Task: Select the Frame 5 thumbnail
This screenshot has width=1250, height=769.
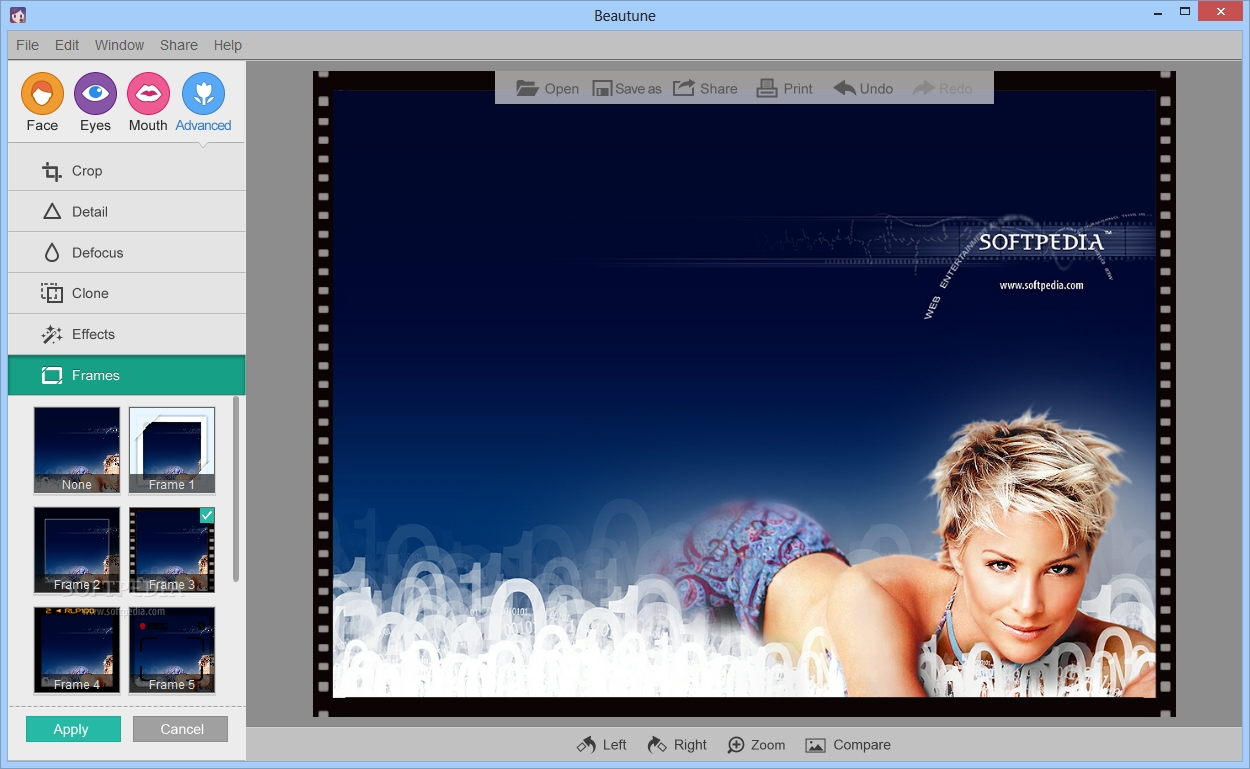Action: 172,650
